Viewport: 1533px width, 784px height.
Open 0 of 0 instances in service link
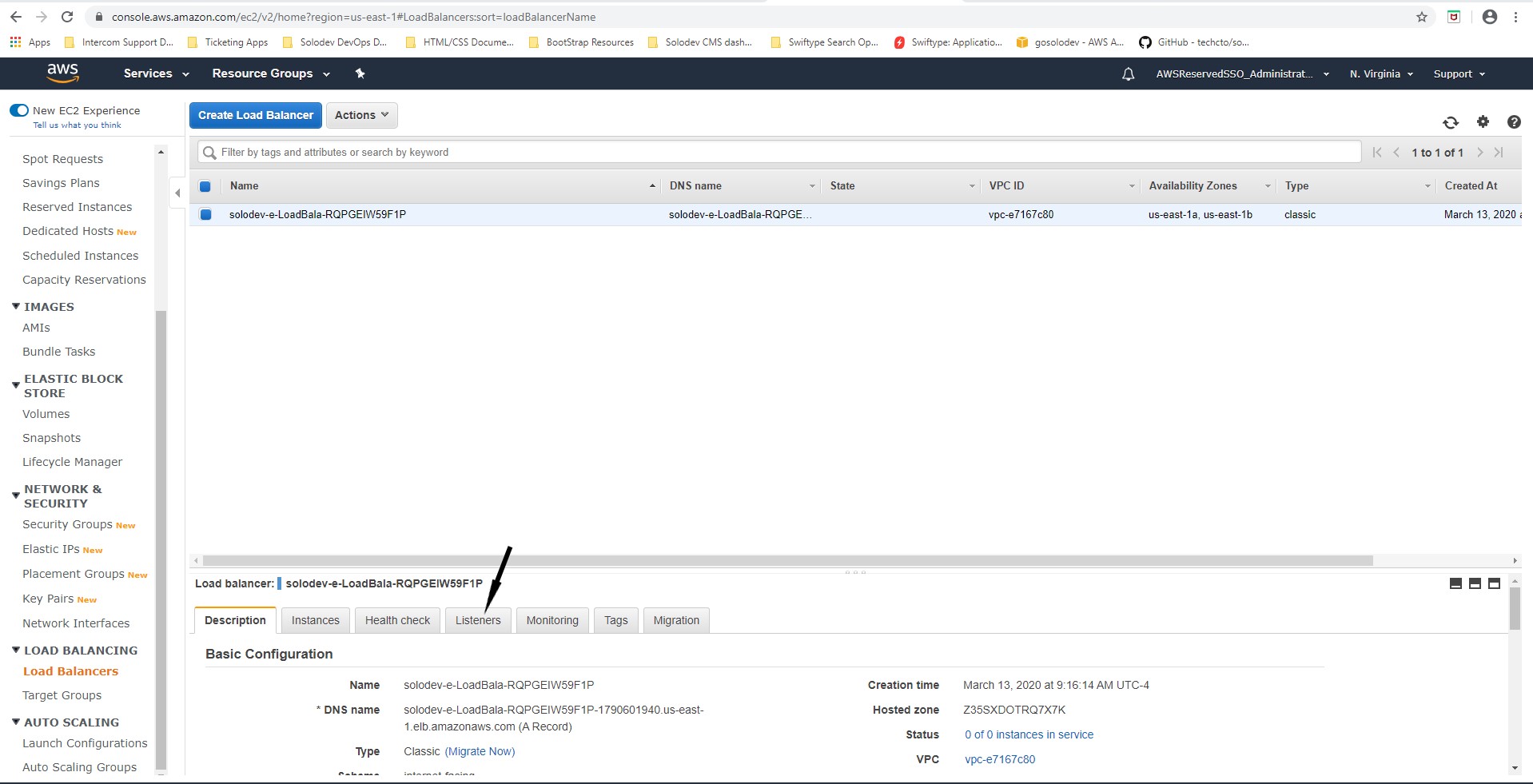click(1029, 734)
